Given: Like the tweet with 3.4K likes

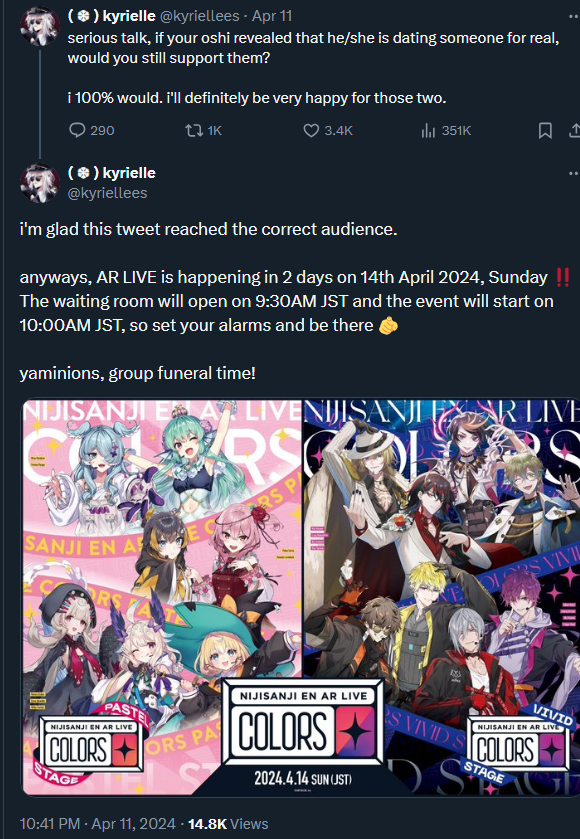Looking at the screenshot, I should click(328, 130).
